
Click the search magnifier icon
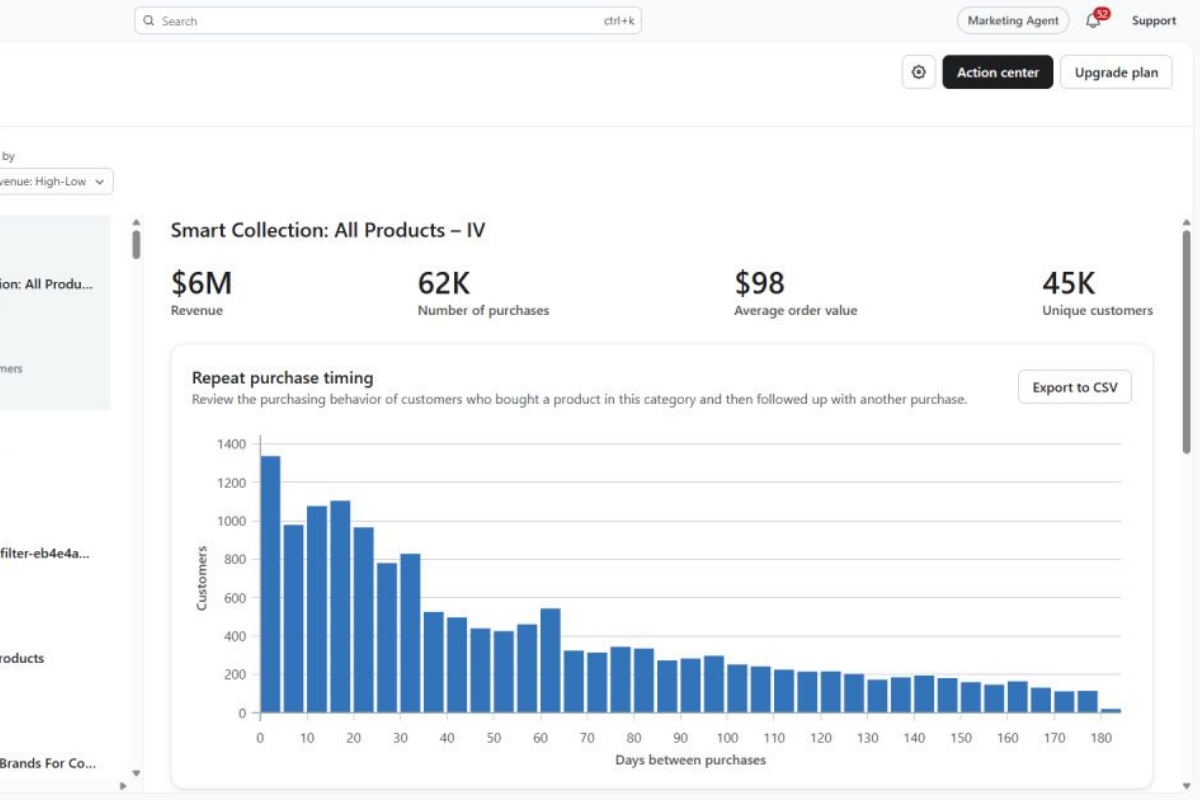click(149, 21)
